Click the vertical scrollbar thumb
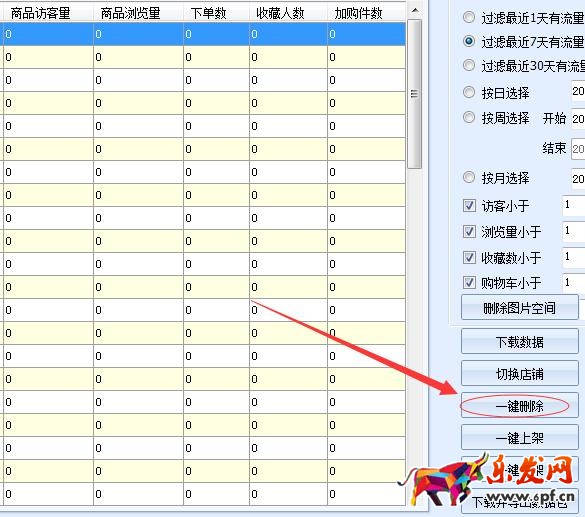This screenshot has height=517, width=585. click(x=414, y=94)
